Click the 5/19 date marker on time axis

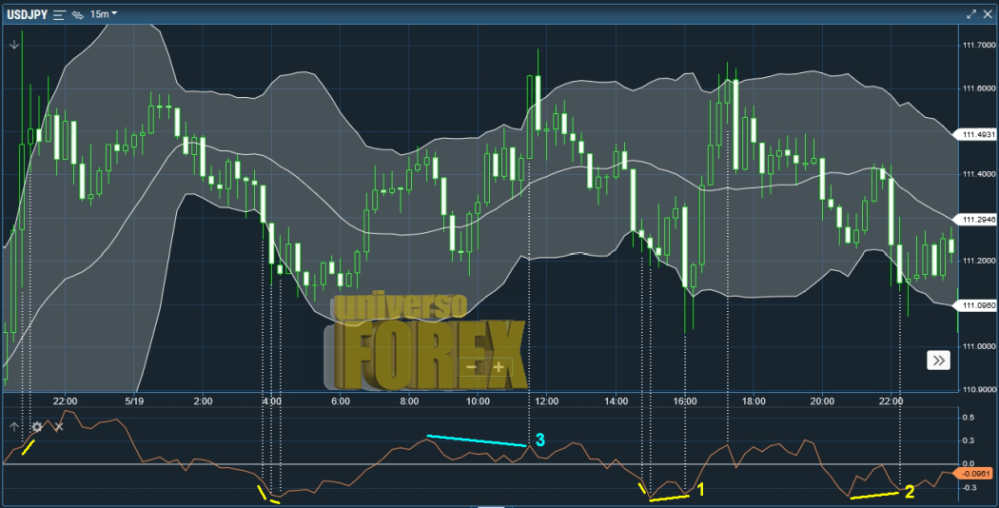click(135, 400)
